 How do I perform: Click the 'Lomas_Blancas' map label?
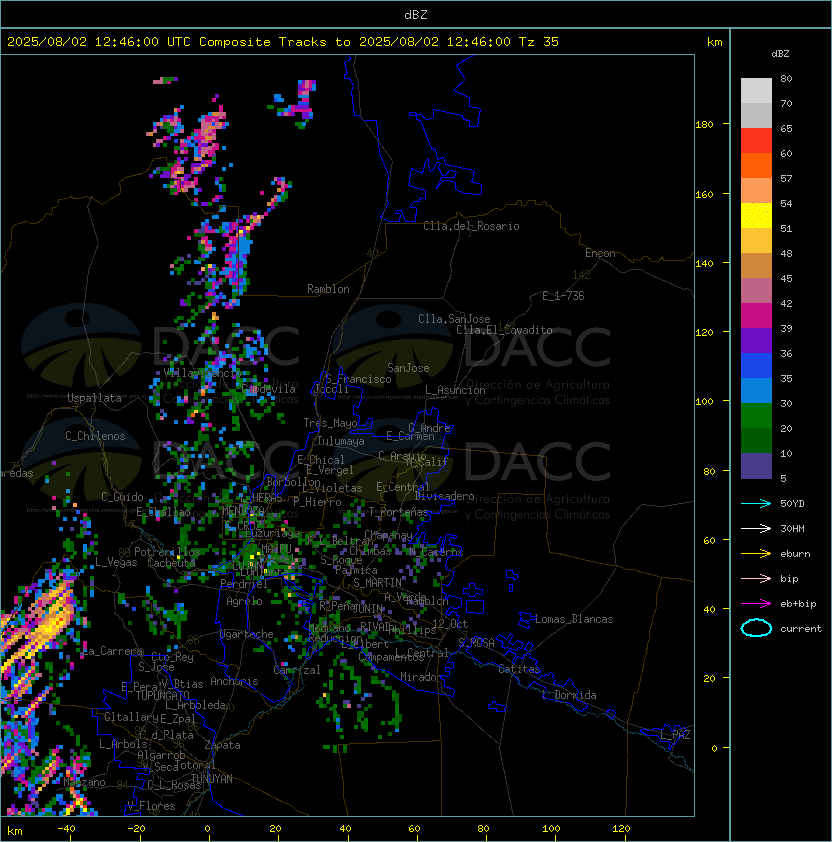(574, 619)
